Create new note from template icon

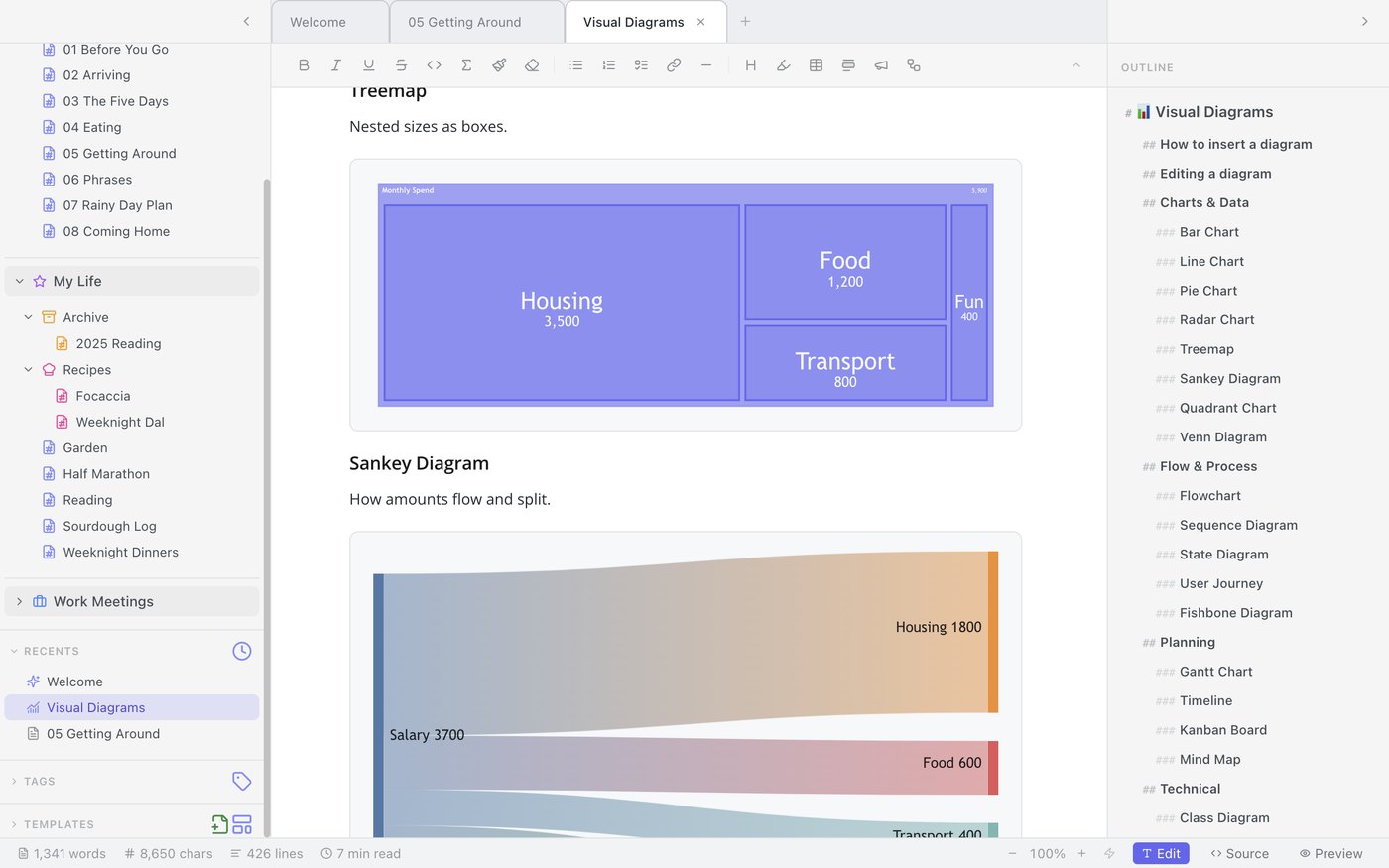[220, 823]
